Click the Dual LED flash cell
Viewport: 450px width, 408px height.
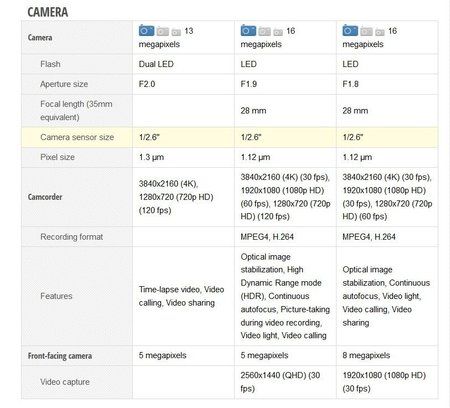(183, 64)
